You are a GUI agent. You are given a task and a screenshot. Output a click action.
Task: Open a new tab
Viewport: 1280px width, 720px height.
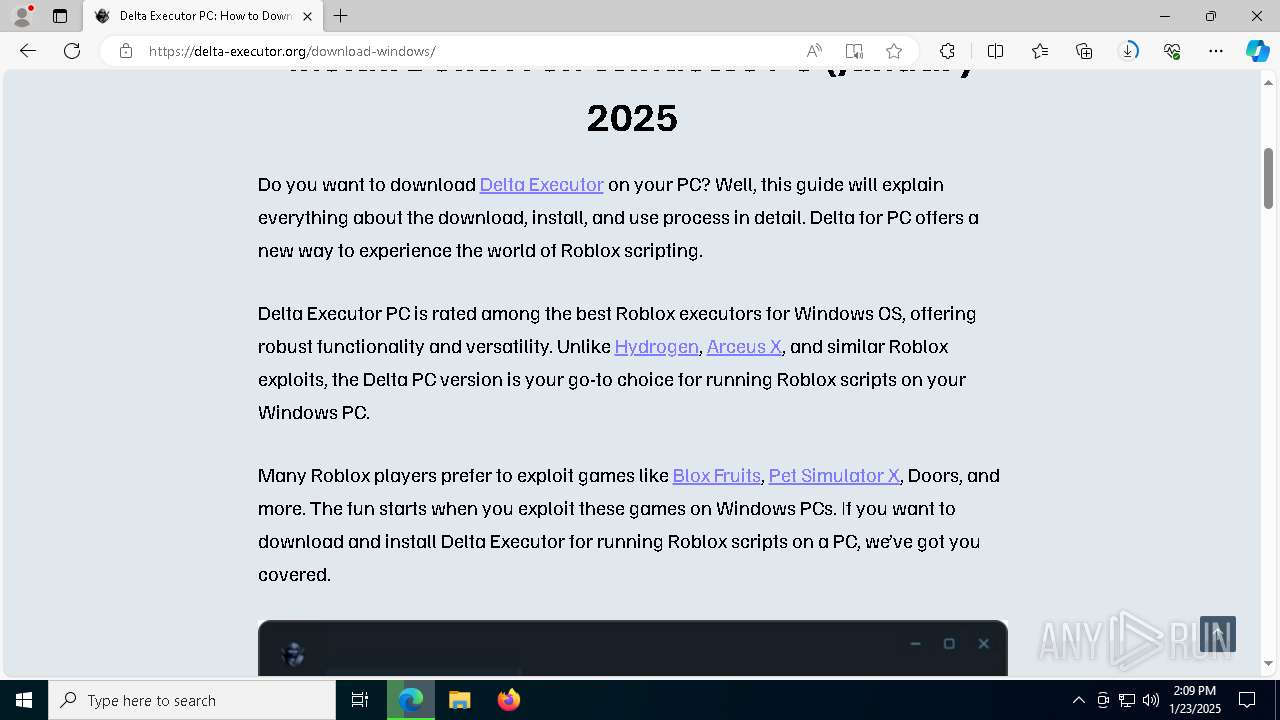tap(341, 16)
